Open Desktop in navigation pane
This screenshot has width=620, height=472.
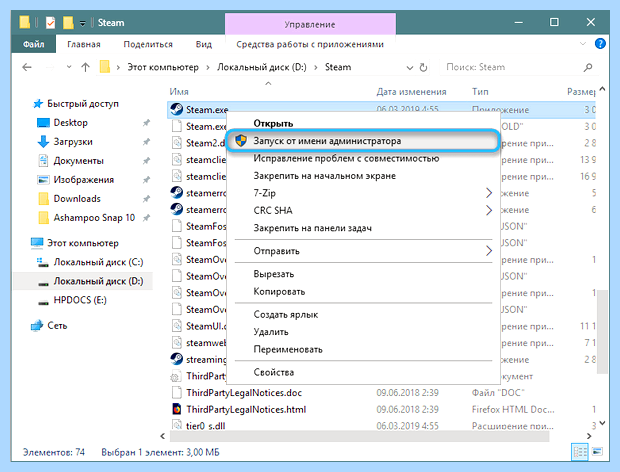click(x=70, y=123)
